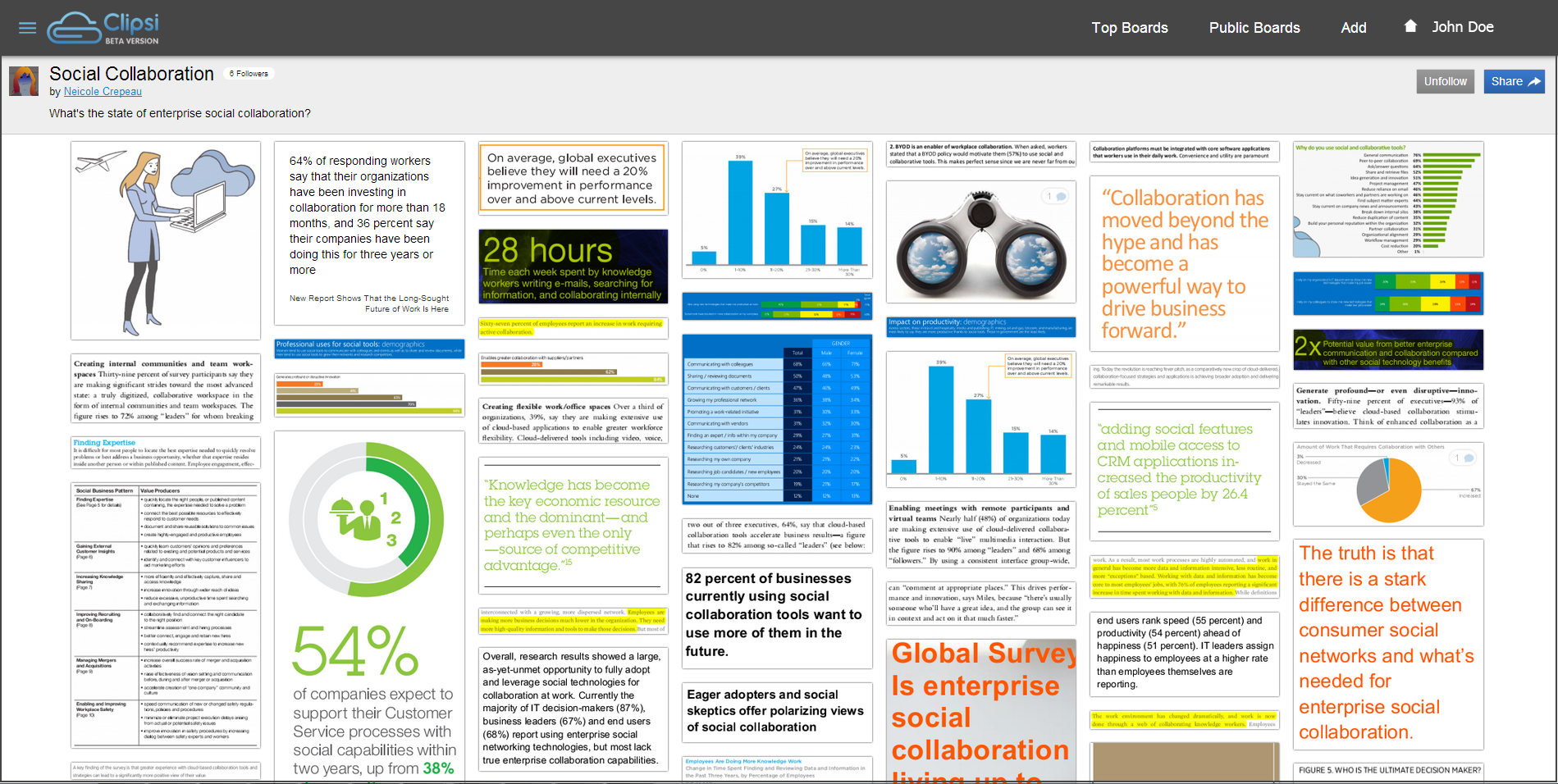The width and height of the screenshot is (1558, 784).
Task: Click the Social Collaboration board title
Action: click(131, 74)
